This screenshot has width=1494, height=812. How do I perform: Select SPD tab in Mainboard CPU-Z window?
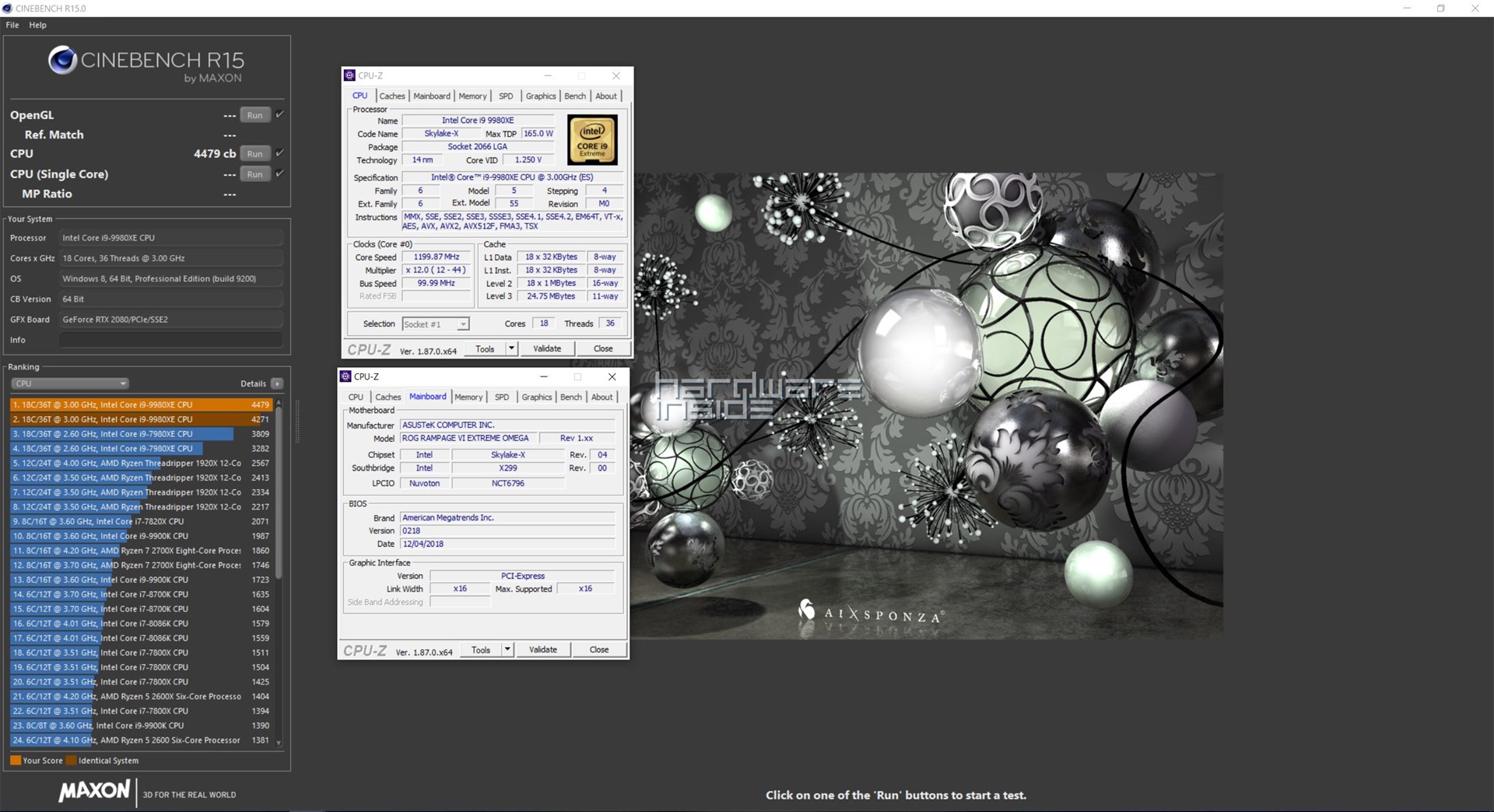pyautogui.click(x=502, y=397)
